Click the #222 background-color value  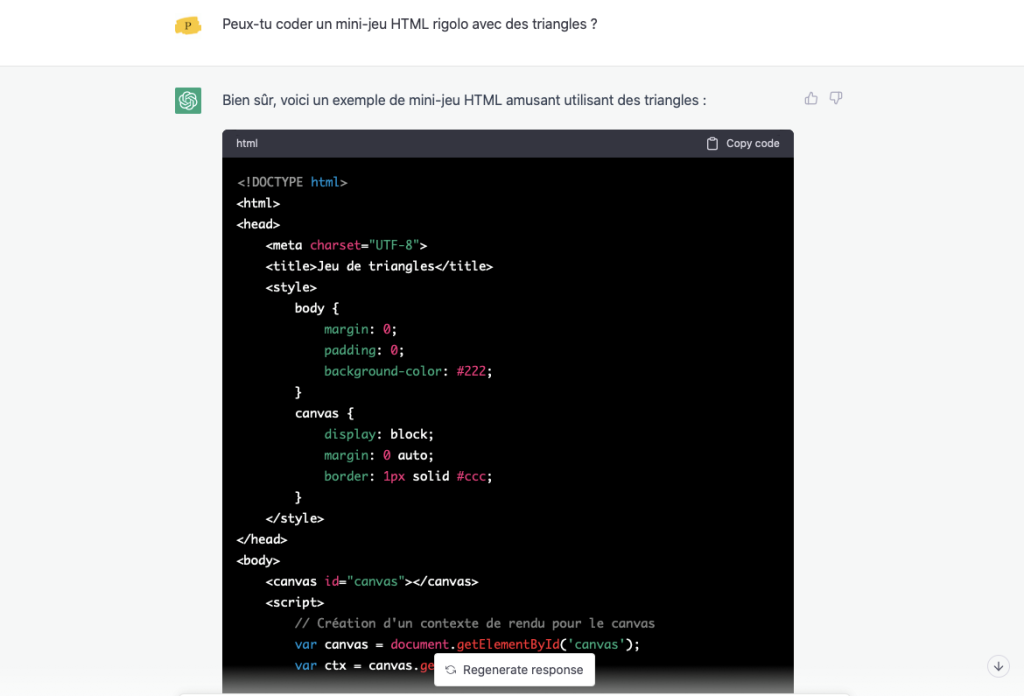tap(471, 372)
